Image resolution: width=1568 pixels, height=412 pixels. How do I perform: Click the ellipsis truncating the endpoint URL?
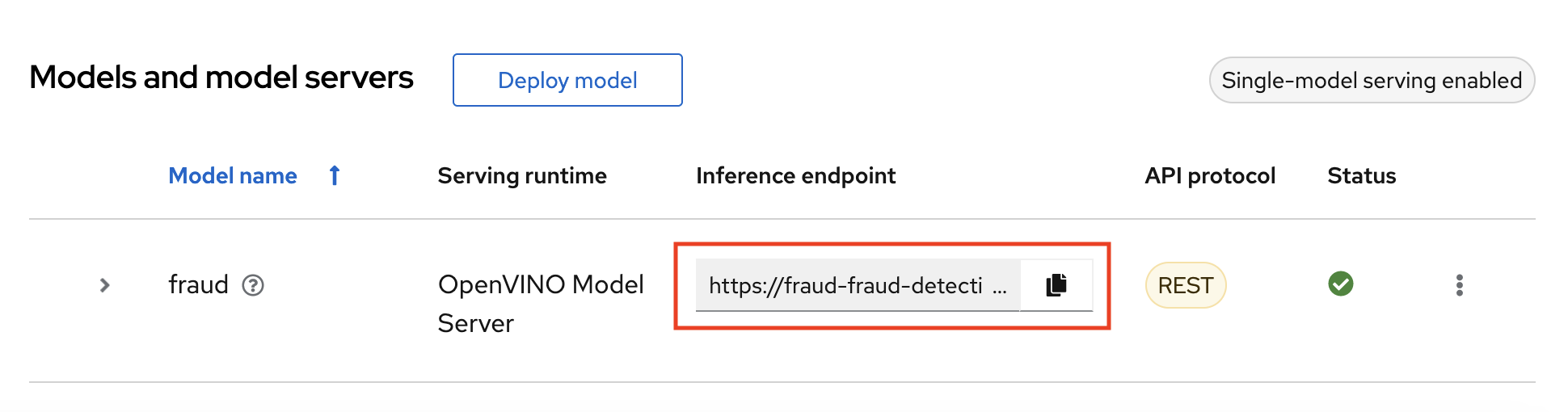[x=1000, y=288]
